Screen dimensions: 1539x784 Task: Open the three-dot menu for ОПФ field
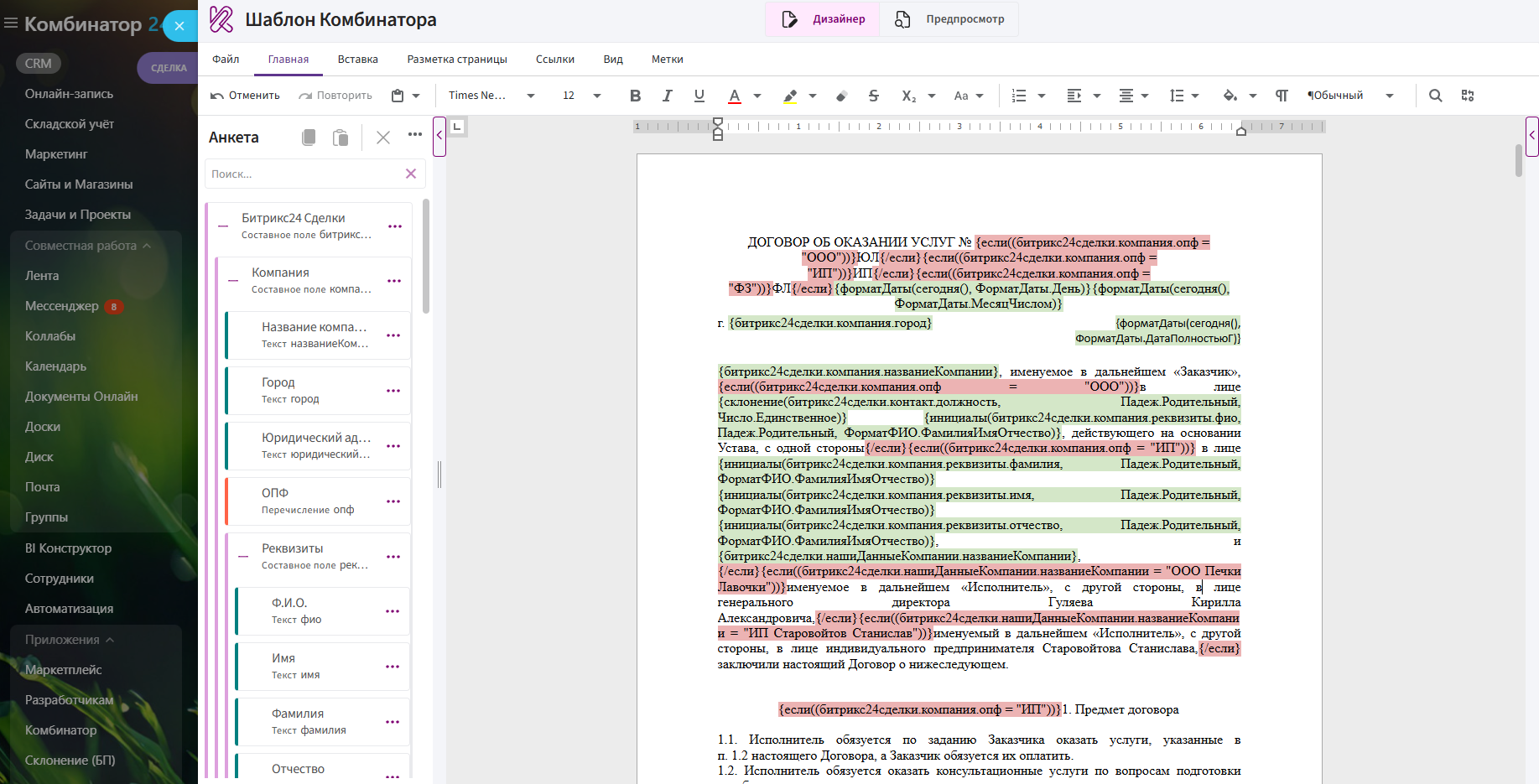pyautogui.click(x=393, y=501)
